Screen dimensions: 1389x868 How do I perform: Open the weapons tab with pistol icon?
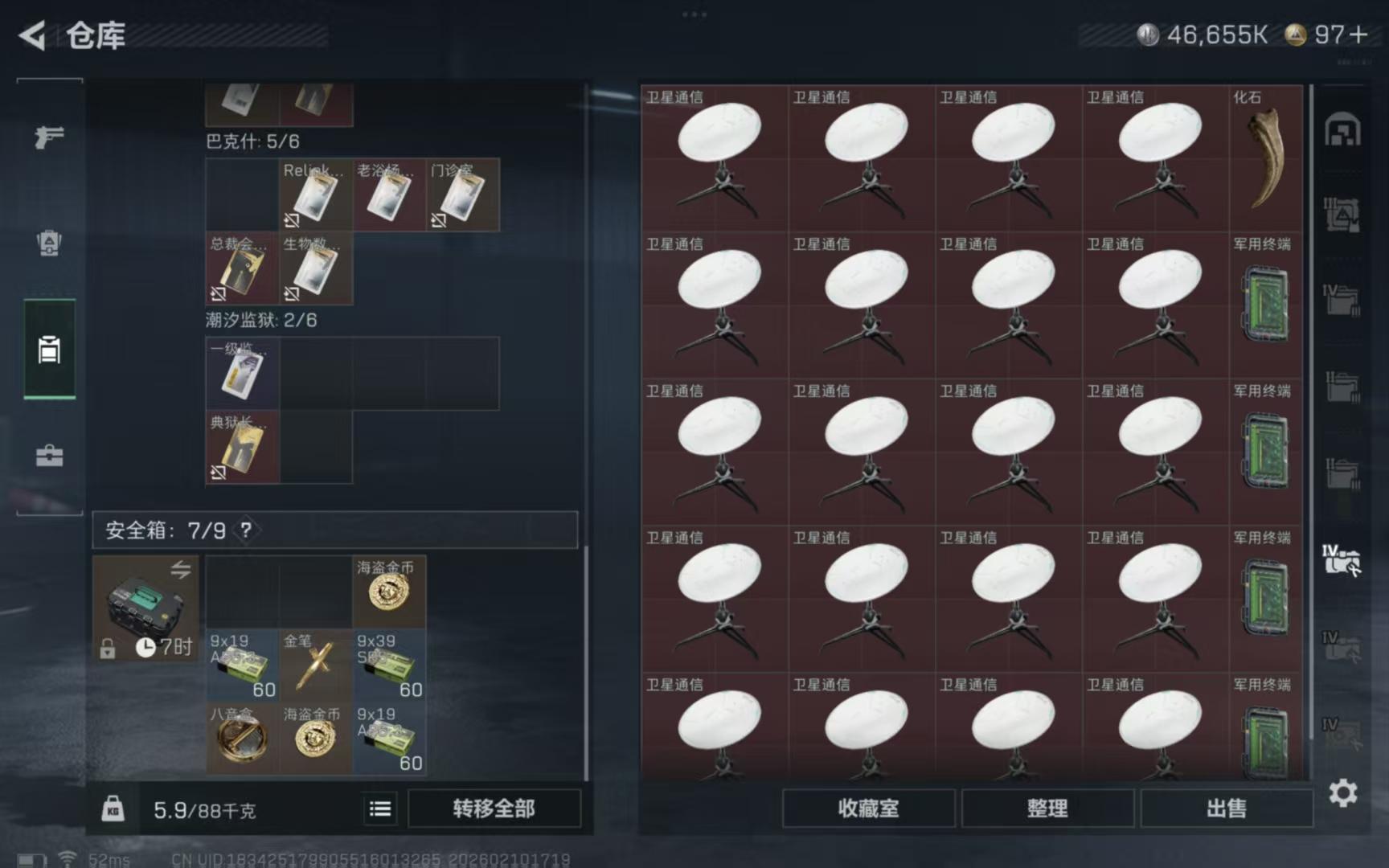[x=49, y=137]
